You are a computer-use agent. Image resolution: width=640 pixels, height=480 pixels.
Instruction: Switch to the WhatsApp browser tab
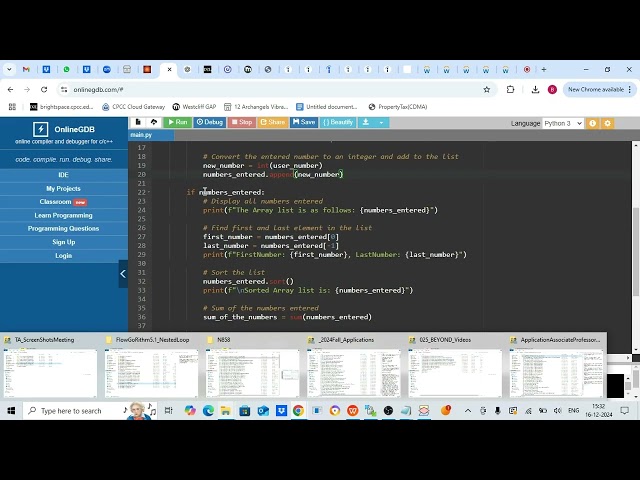(x=67, y=69)
